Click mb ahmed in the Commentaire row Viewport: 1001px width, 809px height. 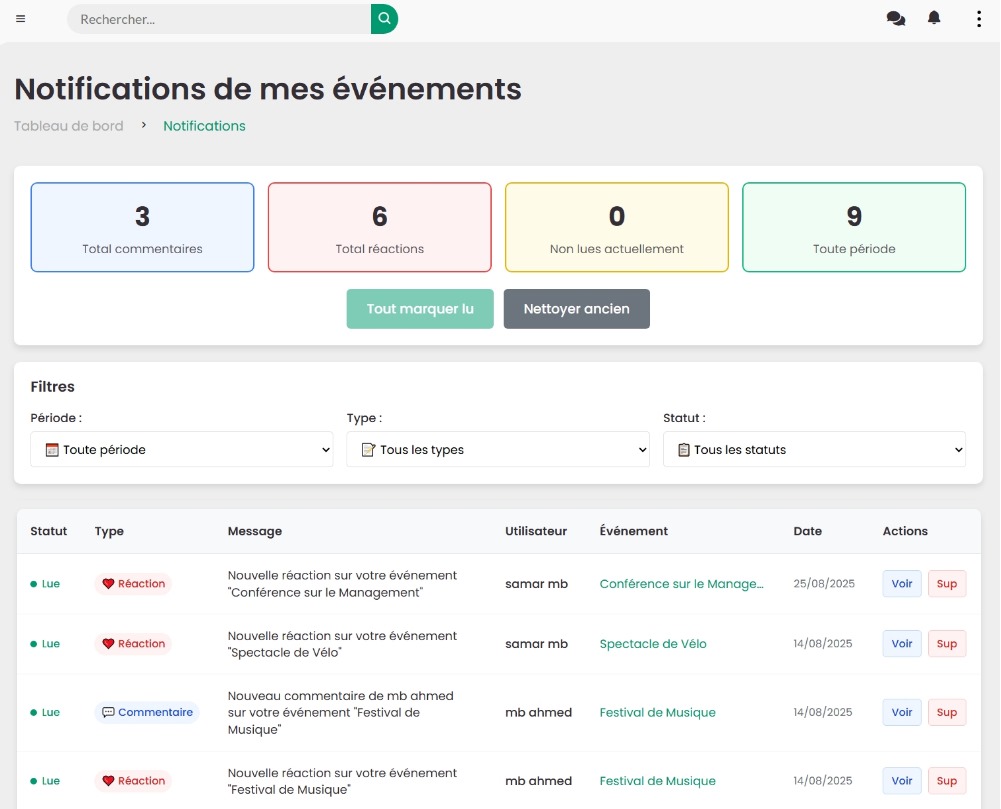click(x=538, y=712)
